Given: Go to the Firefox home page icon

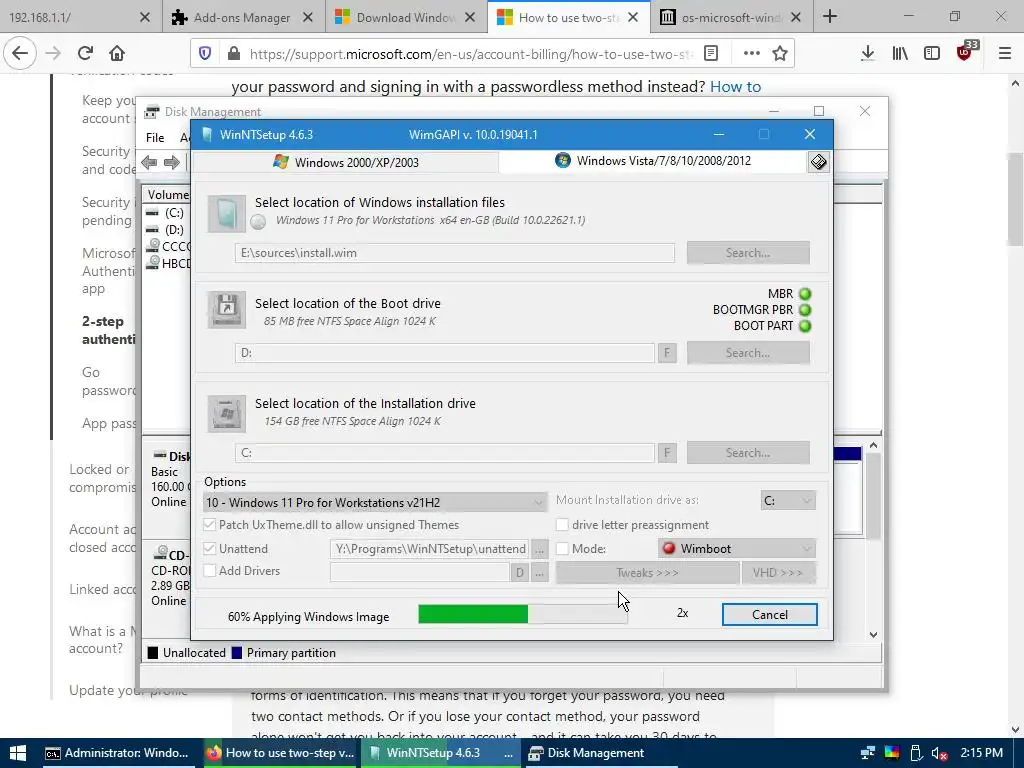Looking at the screenshot, I should [117, 54].
